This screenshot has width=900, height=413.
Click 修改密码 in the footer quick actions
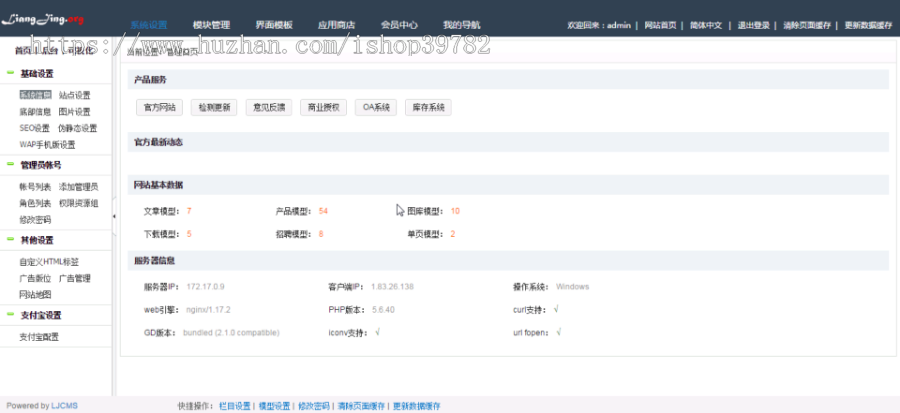tap(314, 406)
